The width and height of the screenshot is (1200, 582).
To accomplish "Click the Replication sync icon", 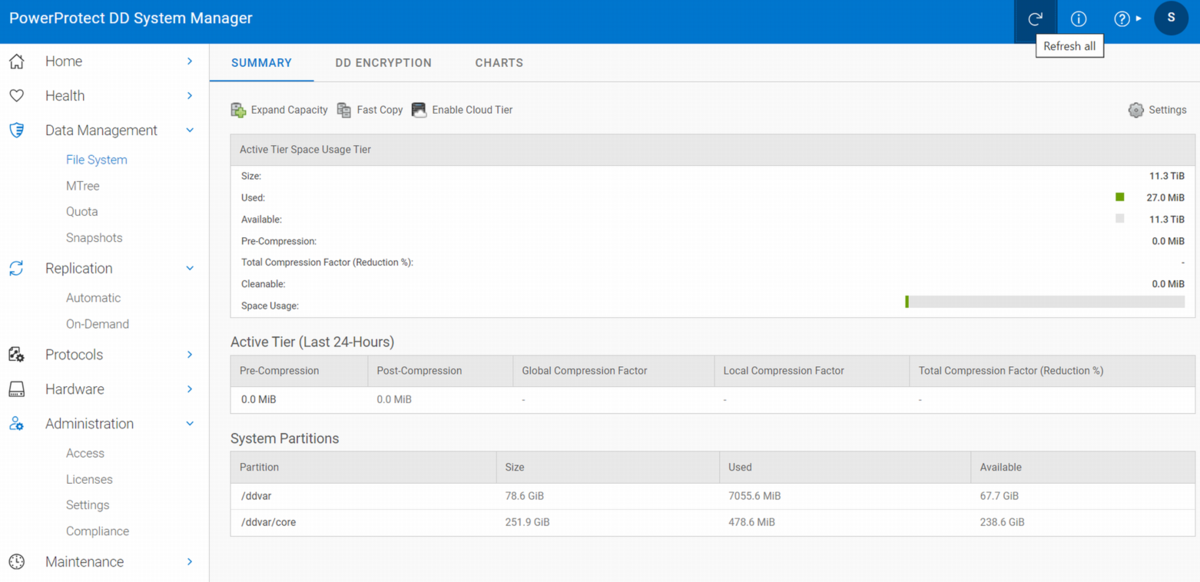I will 17,268.
